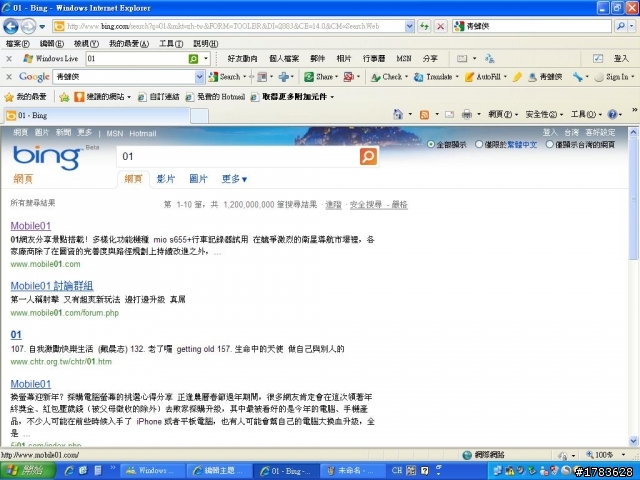This screenshot has width=640, height=480.
Task: Open the 安全性(S) command bar dropdown
Action: (x=544, y=115)
